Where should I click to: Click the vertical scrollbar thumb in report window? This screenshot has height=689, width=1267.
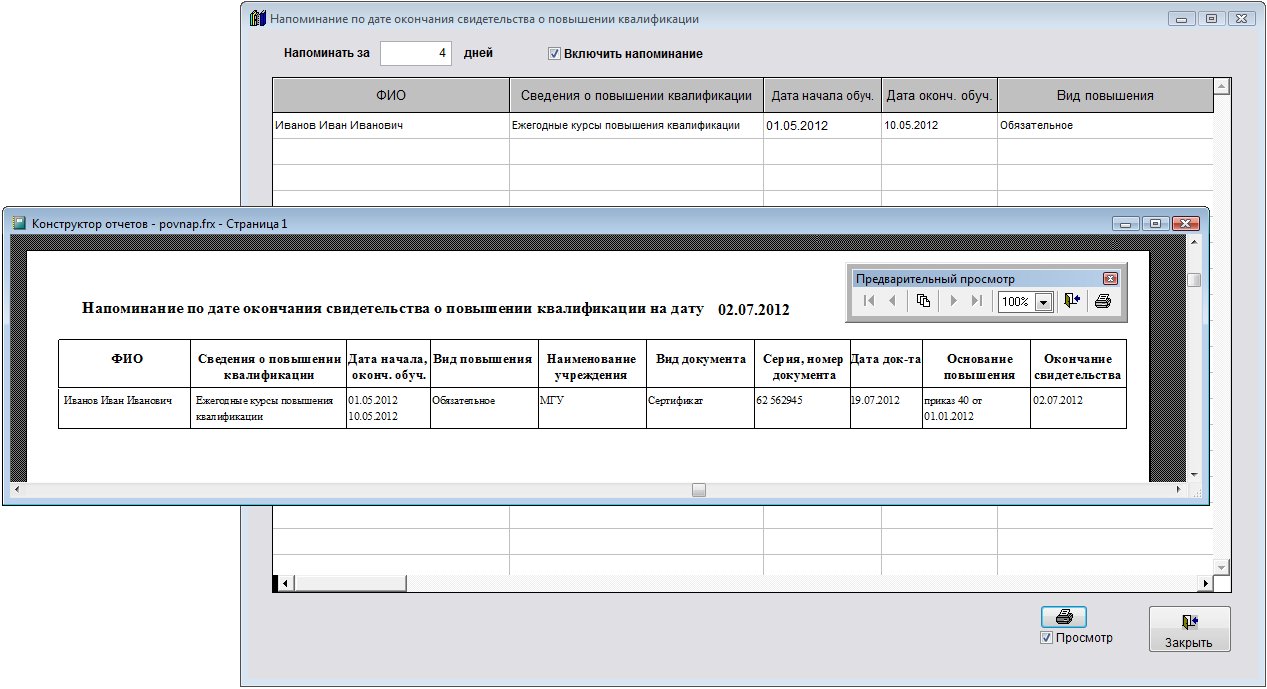1193,280
